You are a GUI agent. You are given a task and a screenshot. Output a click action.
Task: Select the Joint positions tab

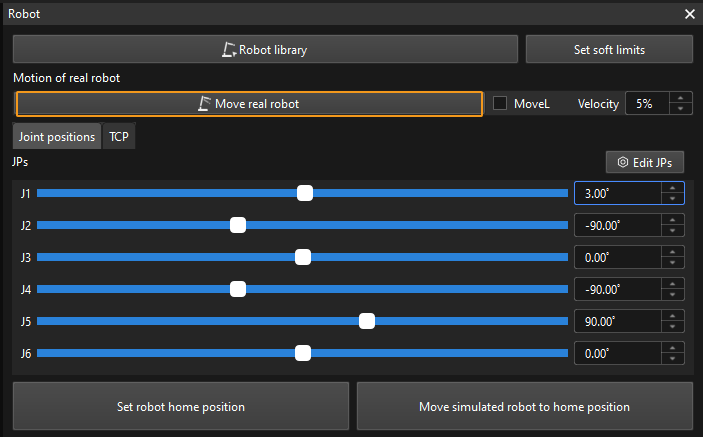[x=57, y=137]
